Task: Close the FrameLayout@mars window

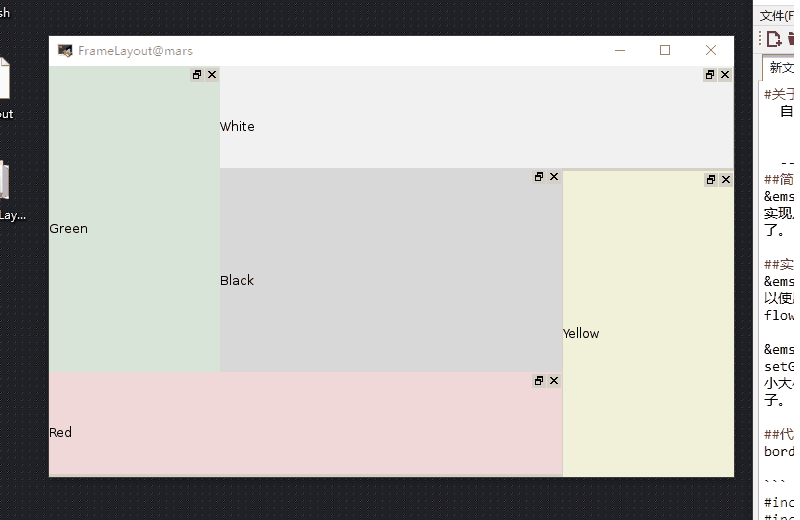Action: coord(711,51)
